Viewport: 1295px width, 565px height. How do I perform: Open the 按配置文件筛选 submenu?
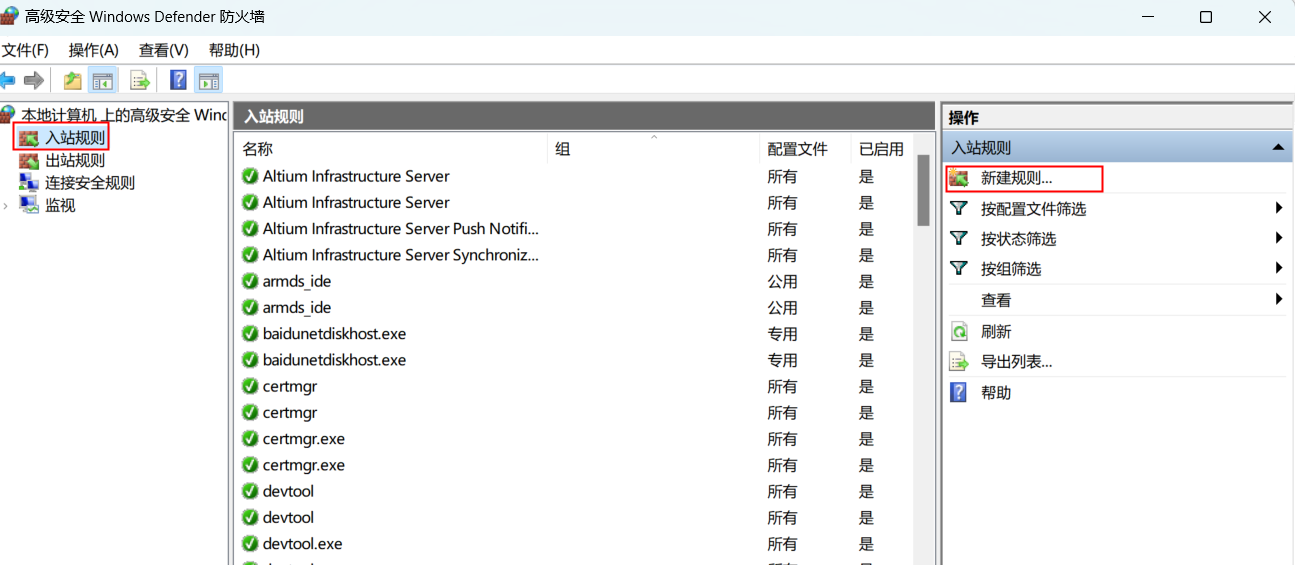click(1033, 209)
